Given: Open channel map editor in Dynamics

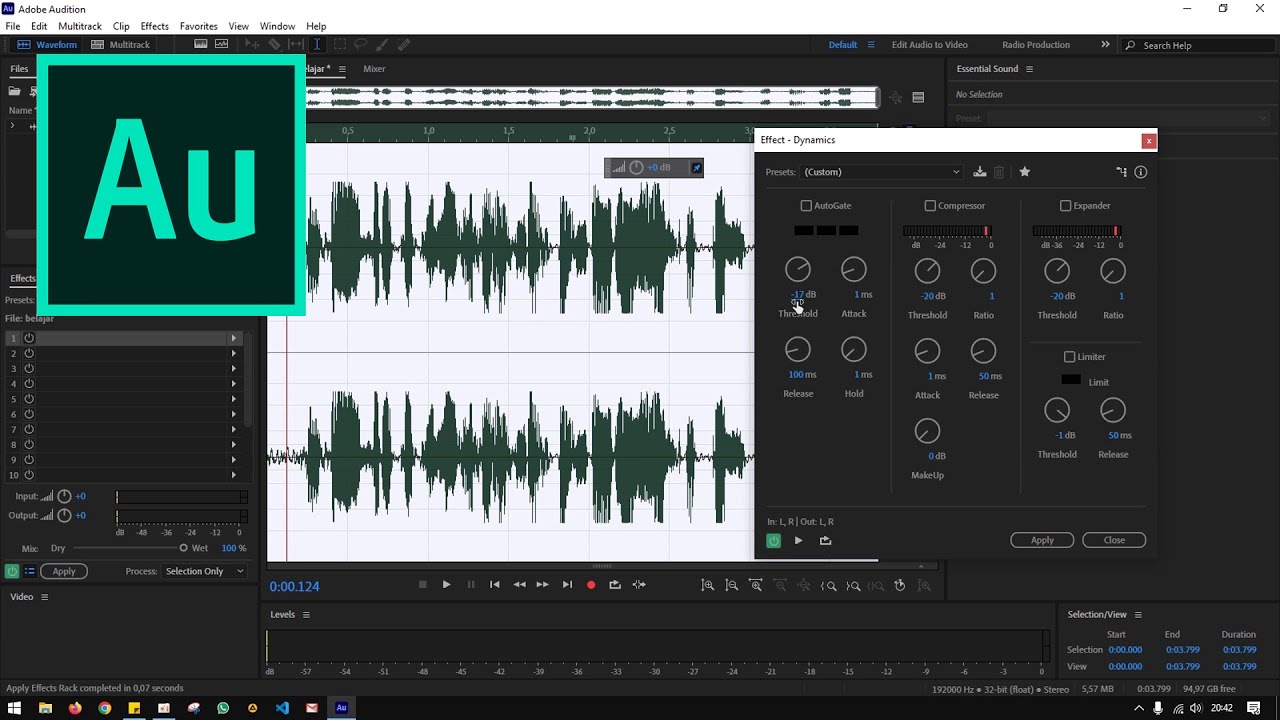Looking at the screenshot, I should pyautogui.click(x=1121, y=172).
